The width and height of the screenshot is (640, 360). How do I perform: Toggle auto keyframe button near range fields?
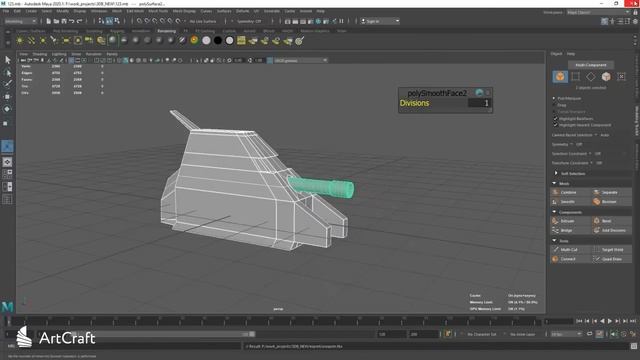[448, 334]
